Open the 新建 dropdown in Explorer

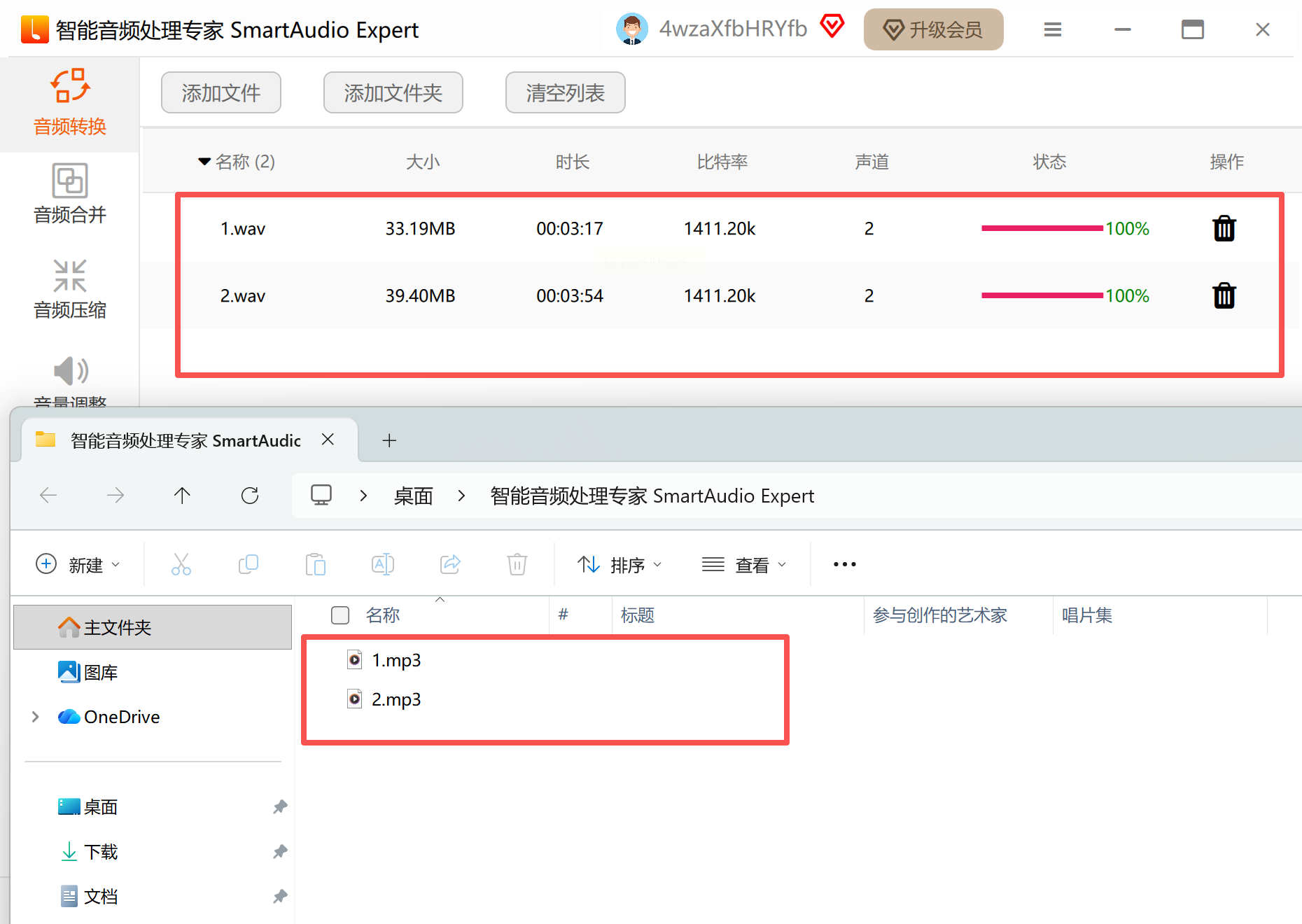[x=78, y=564]
